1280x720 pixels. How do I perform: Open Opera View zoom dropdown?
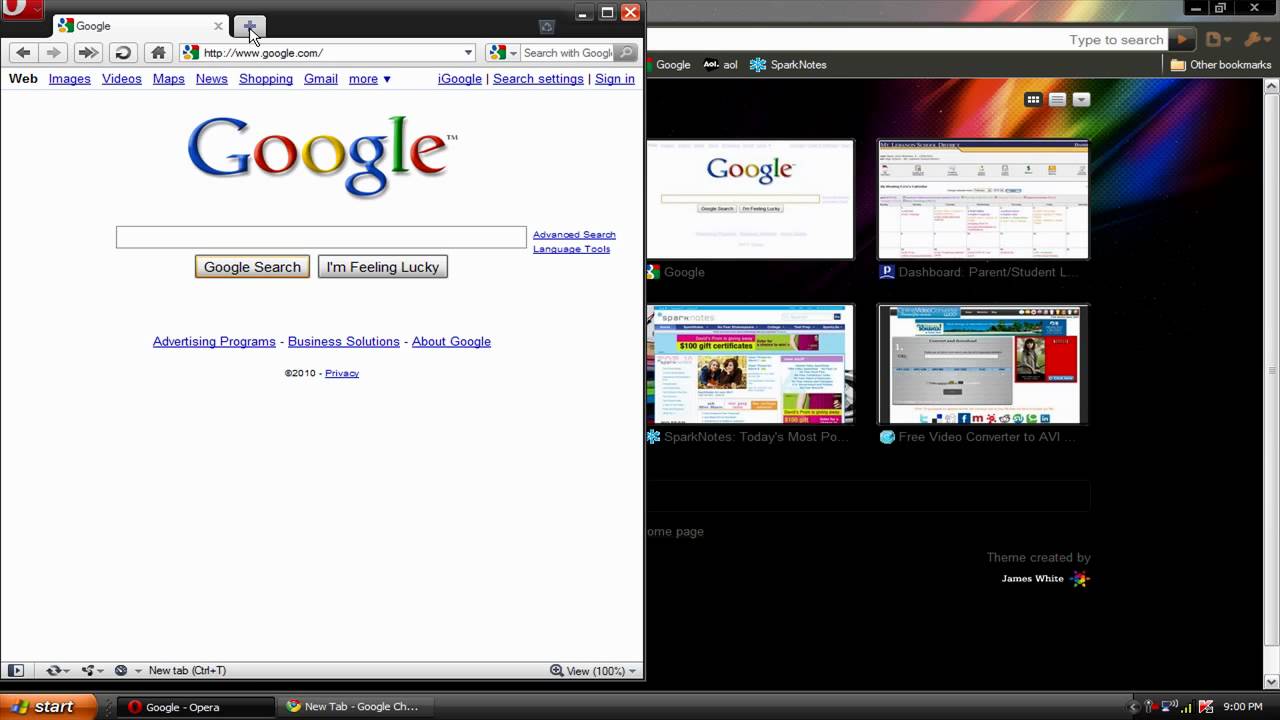click(593, 671)
